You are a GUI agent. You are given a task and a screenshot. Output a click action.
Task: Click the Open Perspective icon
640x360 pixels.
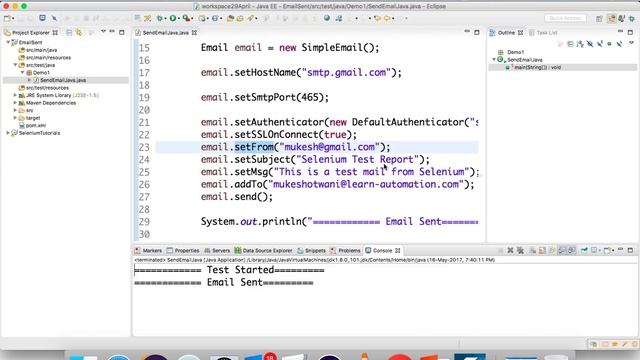(599, 19)
